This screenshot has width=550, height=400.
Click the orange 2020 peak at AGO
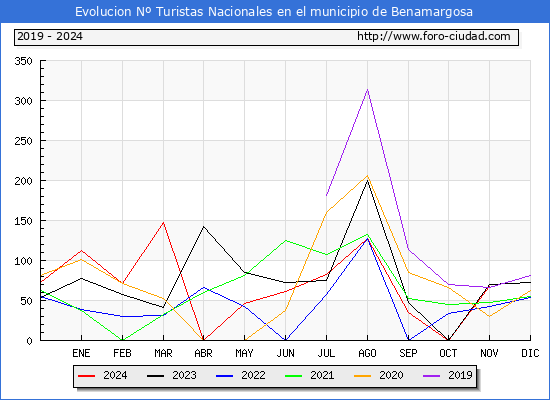coord(367,176)
